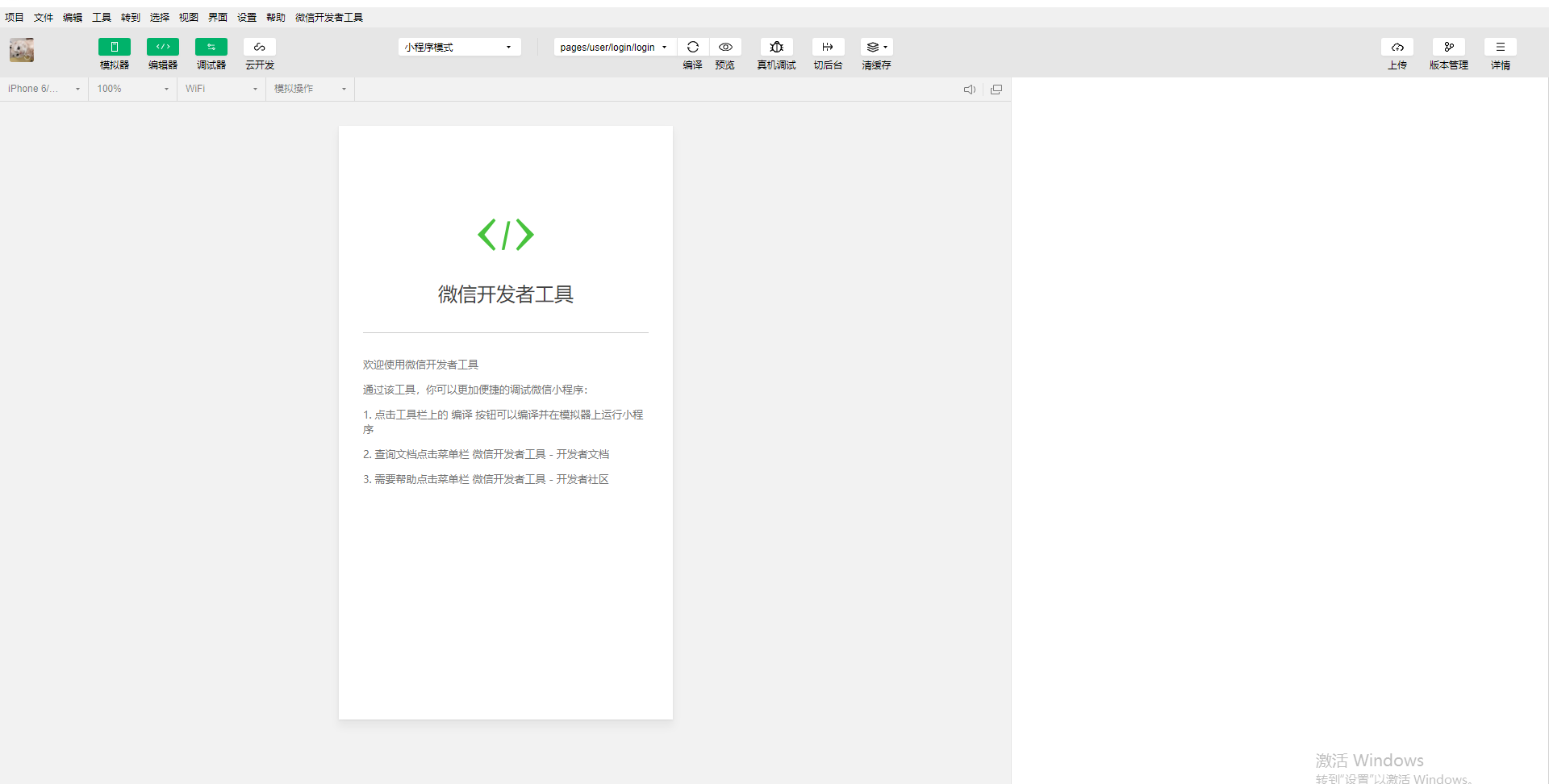Open the 小程序模式 mode dropdown
Image resolution: width=1549 pixels, height=784 pixels.
tap(459, 47)
